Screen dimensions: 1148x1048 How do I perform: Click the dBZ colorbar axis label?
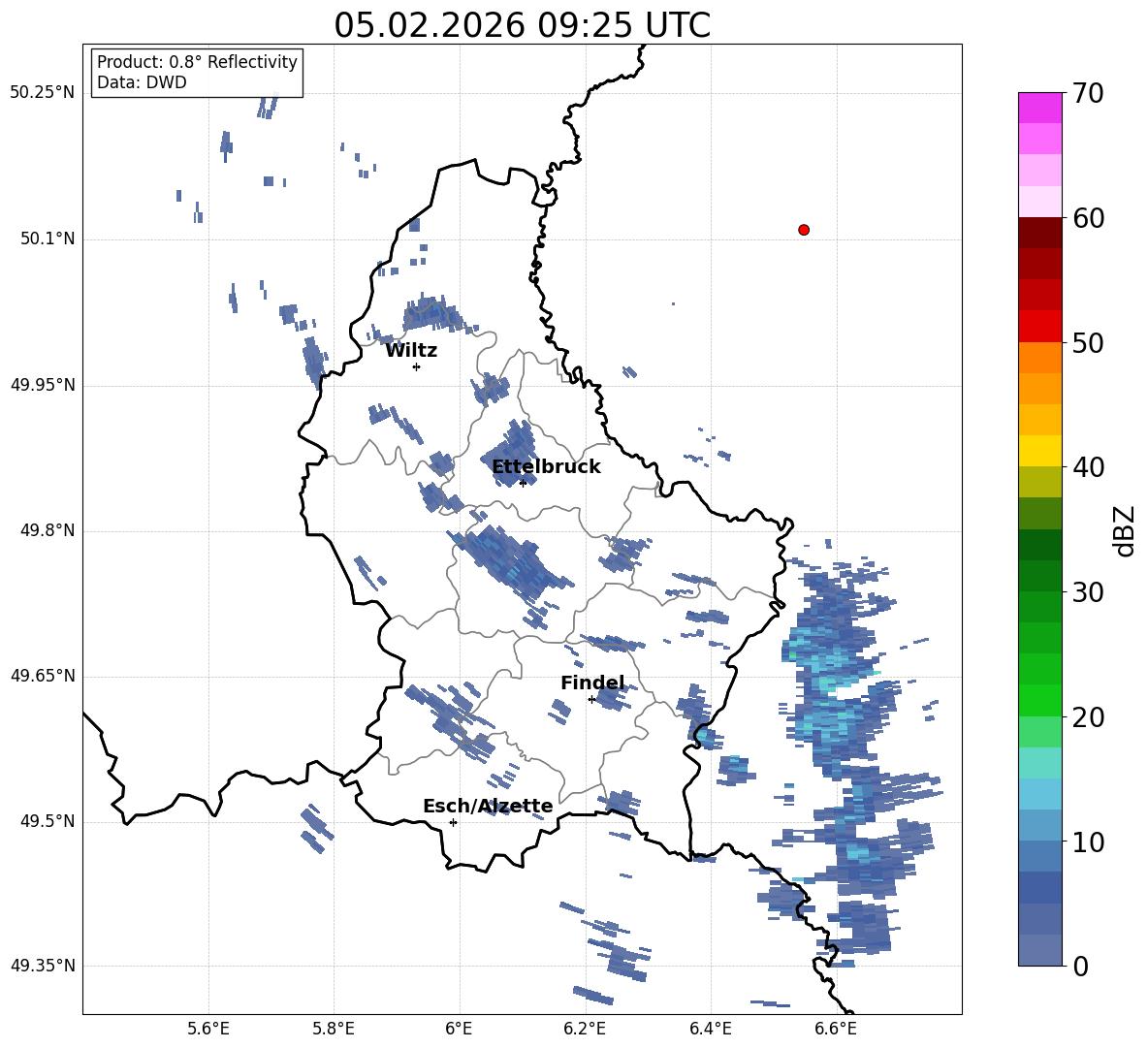(x=1124, y=530)
